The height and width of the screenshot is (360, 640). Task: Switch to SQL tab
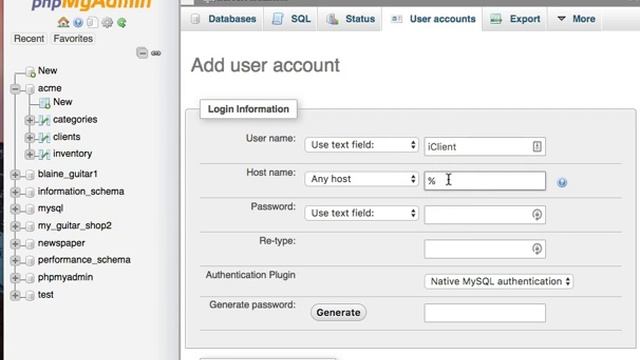pos(291,19)
